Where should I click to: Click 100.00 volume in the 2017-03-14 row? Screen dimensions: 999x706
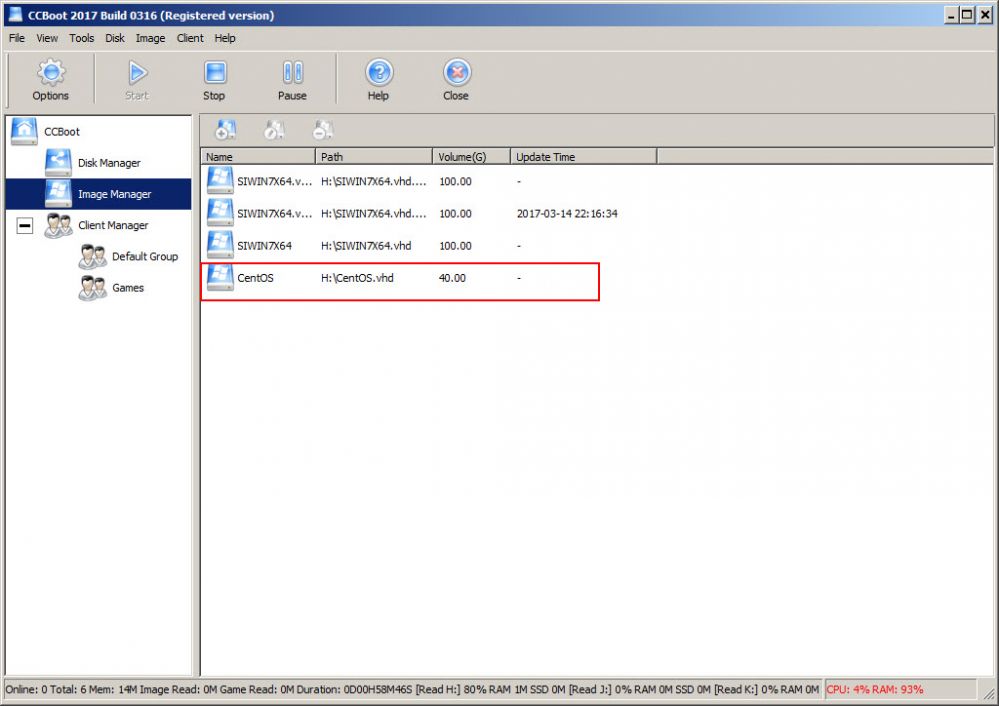tap(456, 214)
